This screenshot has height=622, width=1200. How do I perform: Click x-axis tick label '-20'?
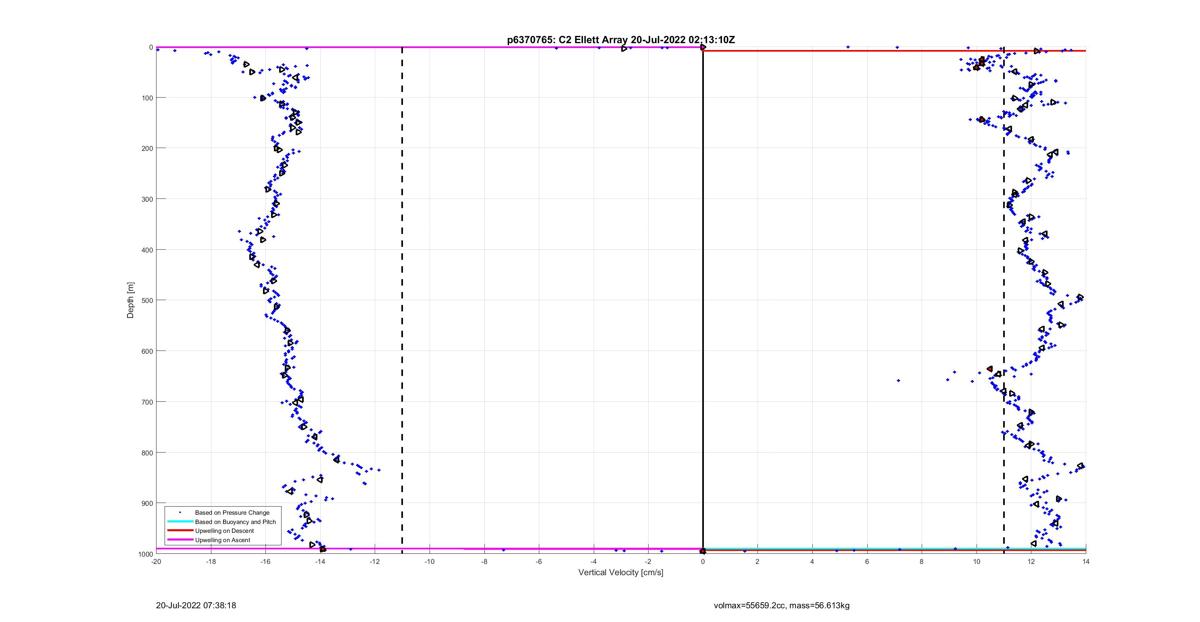point(156,562)
